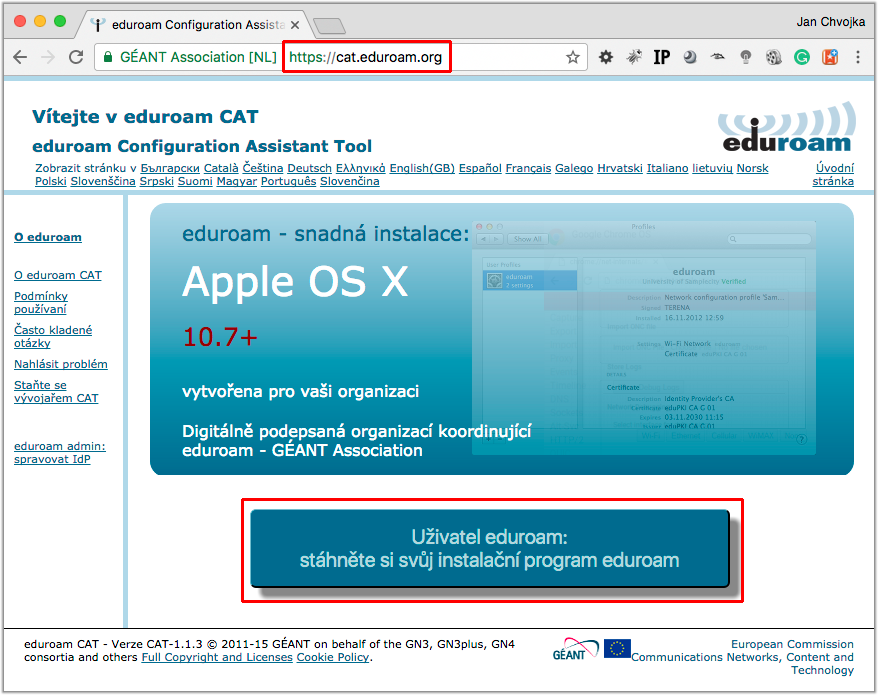Switch language to lietuvių
This screenshot has width=878, height=695.
(712, 168)
